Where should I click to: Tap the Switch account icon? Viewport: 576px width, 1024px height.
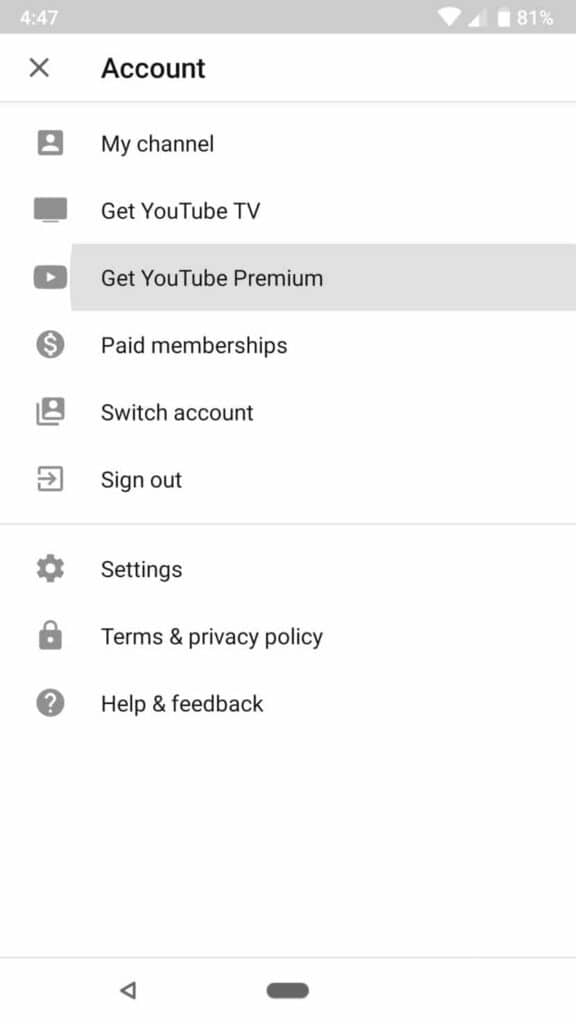pyautogui.click(x=50, y=412)
